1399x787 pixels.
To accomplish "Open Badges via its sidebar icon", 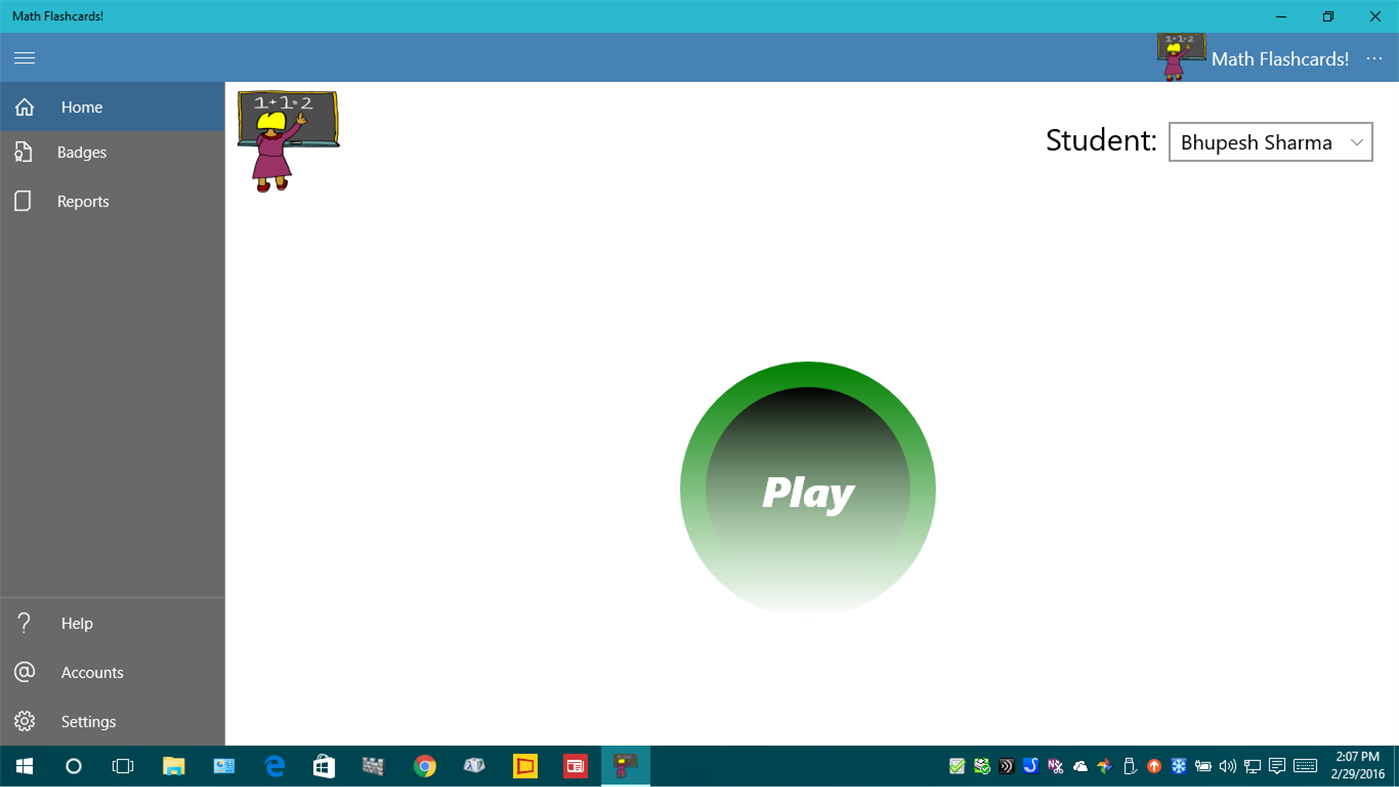I will click(x=24, y=151).
